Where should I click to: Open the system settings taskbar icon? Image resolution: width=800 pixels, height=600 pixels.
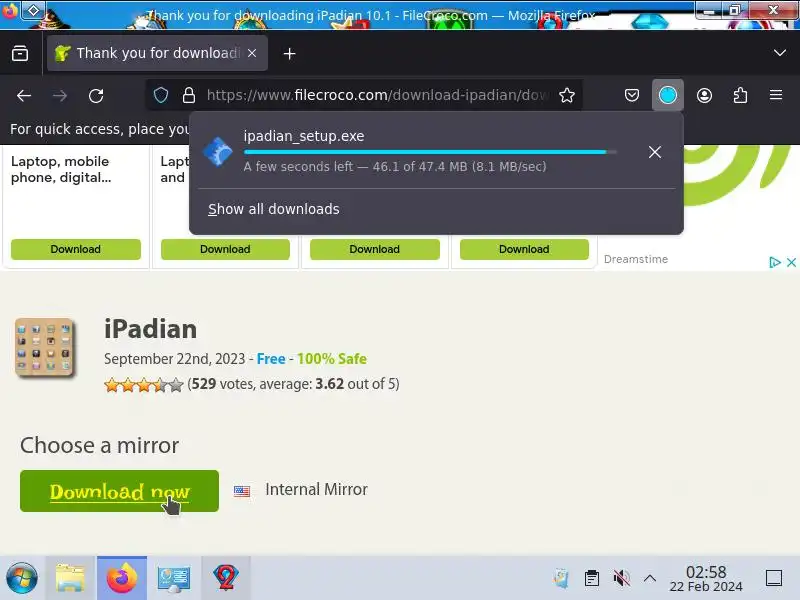173,578
